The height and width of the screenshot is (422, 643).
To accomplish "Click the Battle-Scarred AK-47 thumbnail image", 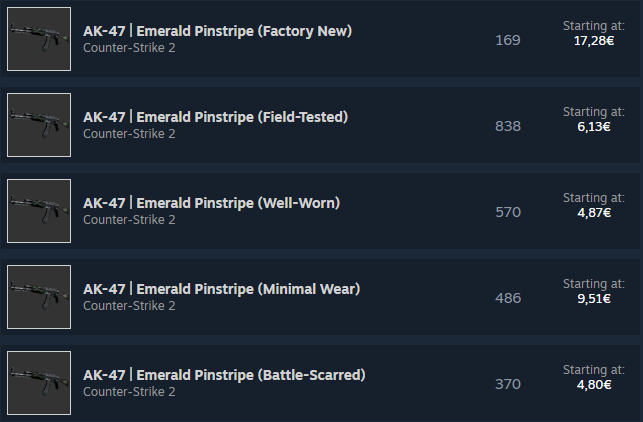I will click(x=39, y=383).
